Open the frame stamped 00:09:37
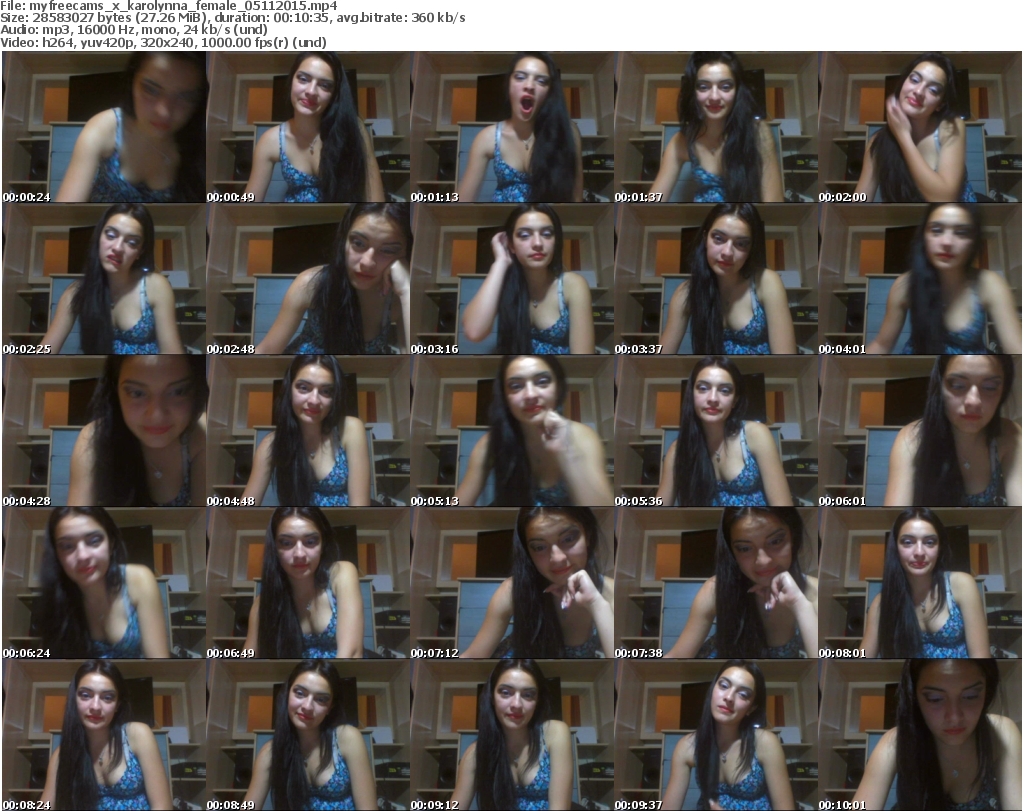This screenshot has width=1024, height=811. pyautogui.click(x=716, y=735)
